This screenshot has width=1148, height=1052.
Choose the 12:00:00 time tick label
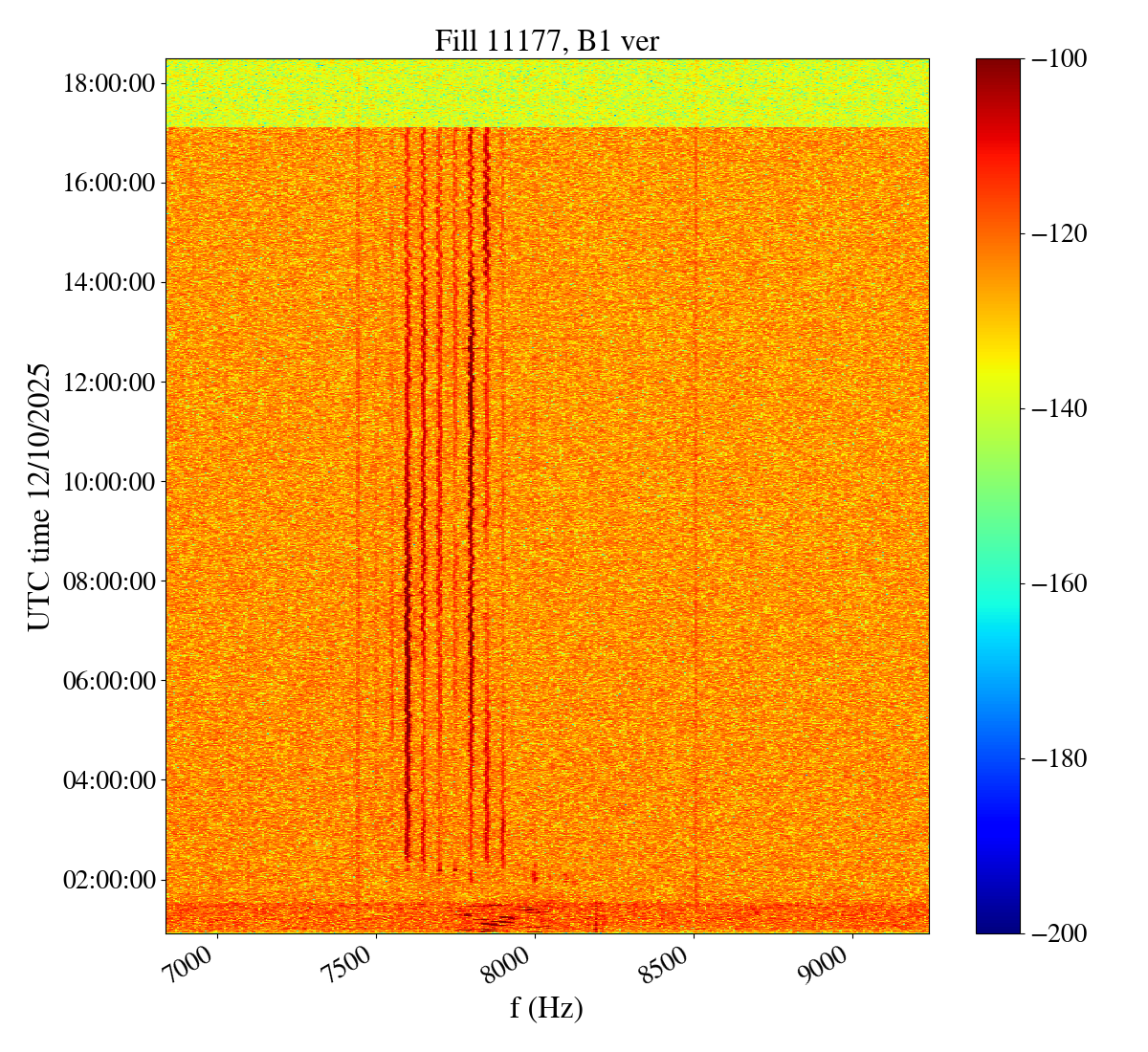[x=109, y=382]
